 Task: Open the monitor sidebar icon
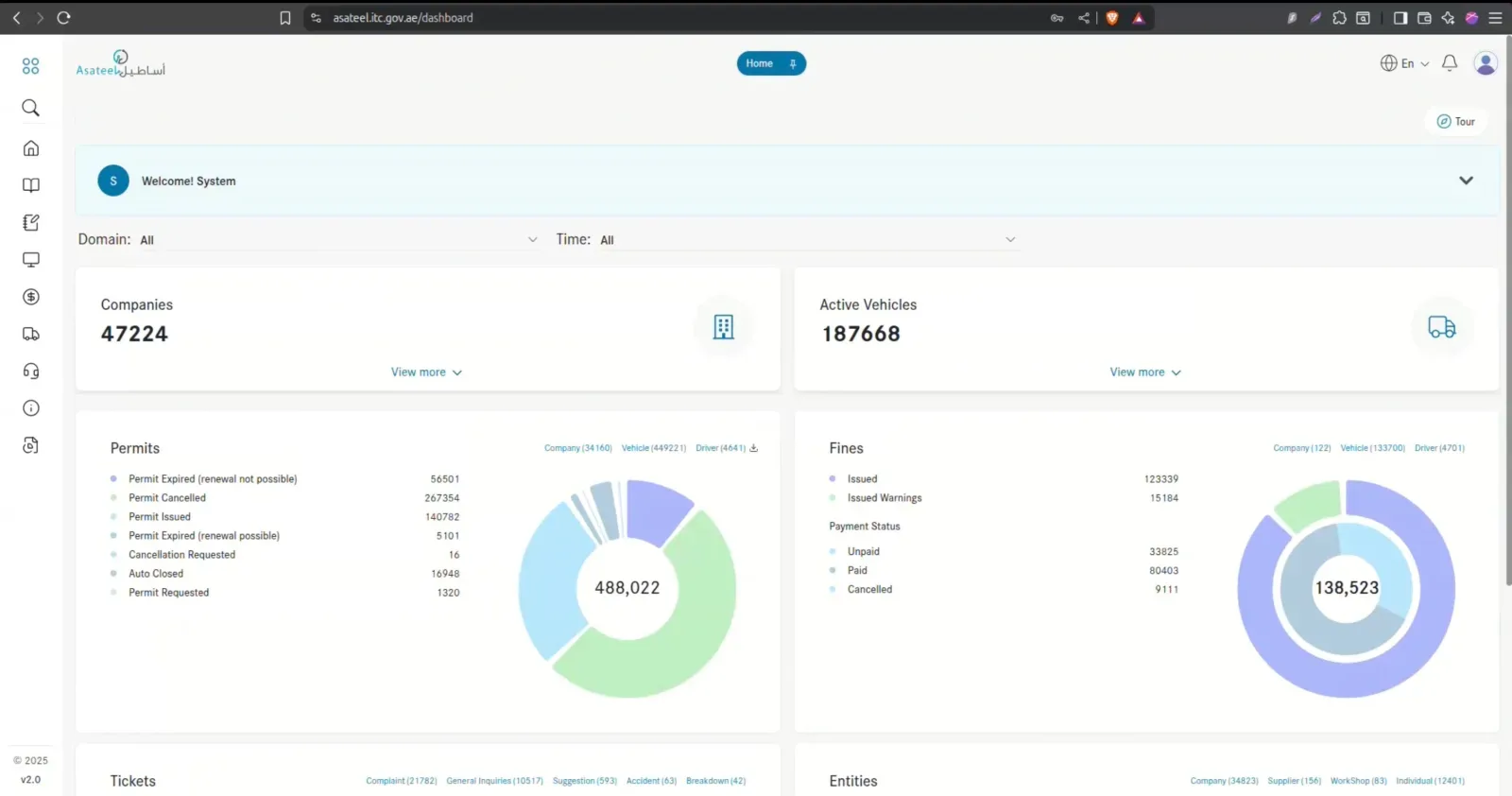[x=30, y=260]
